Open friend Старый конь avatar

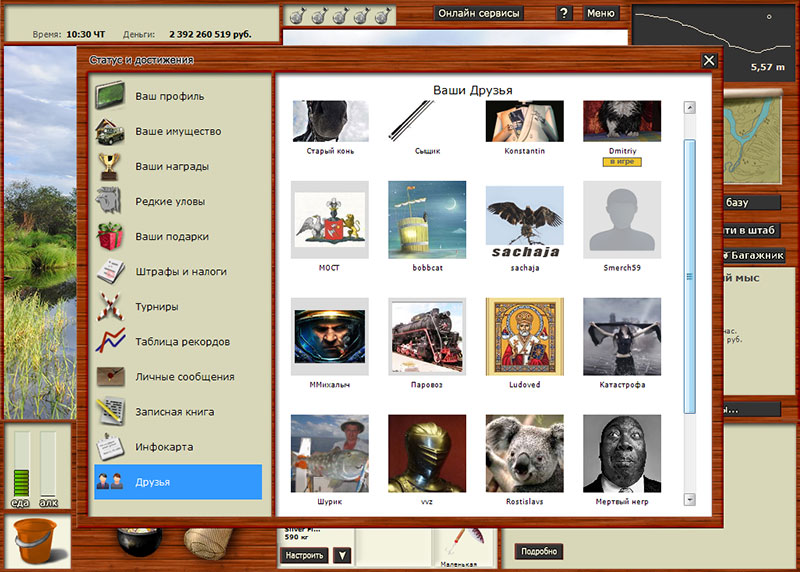click(330, 121)
